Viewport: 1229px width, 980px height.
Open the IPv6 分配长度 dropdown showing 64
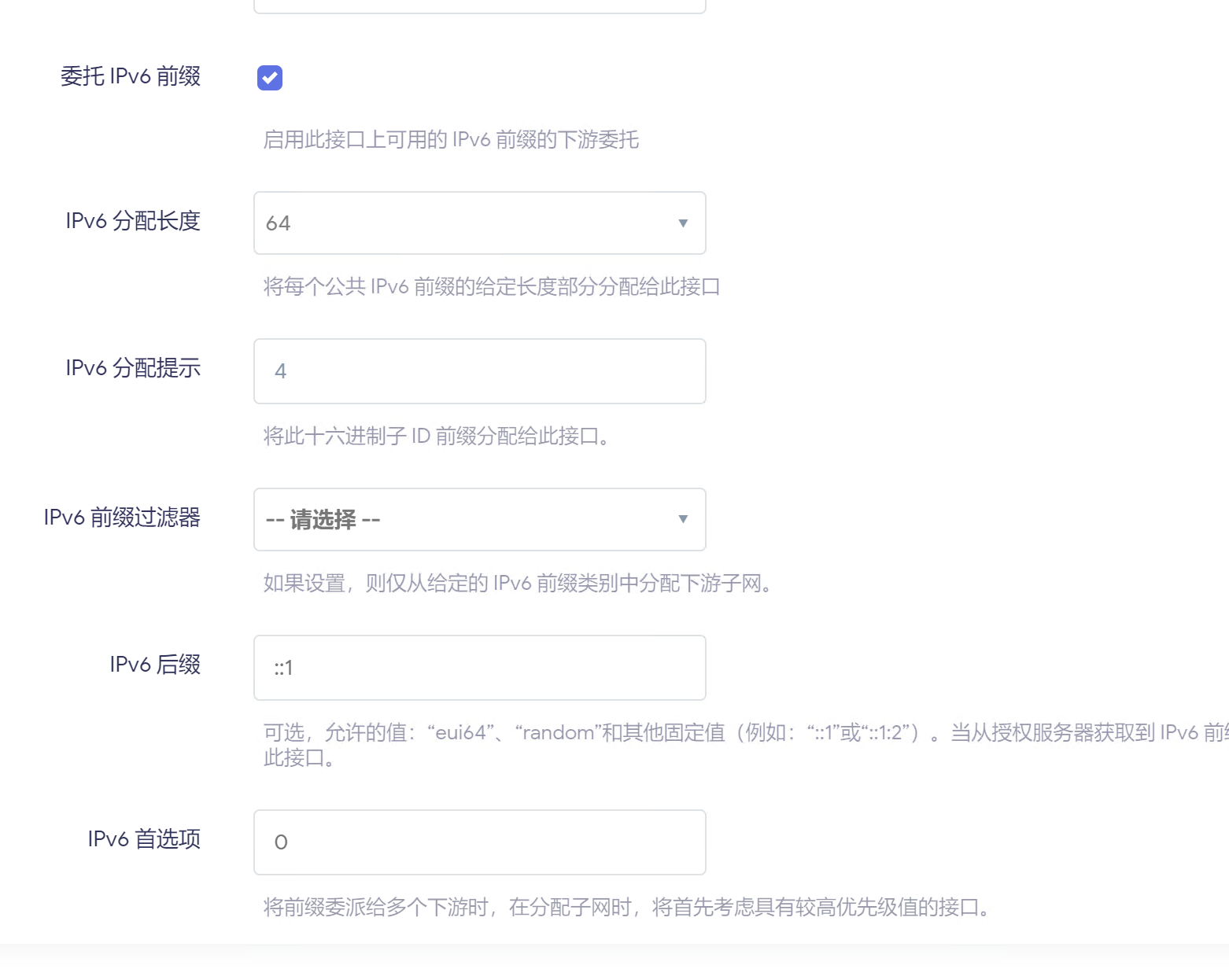click(480, 223)
